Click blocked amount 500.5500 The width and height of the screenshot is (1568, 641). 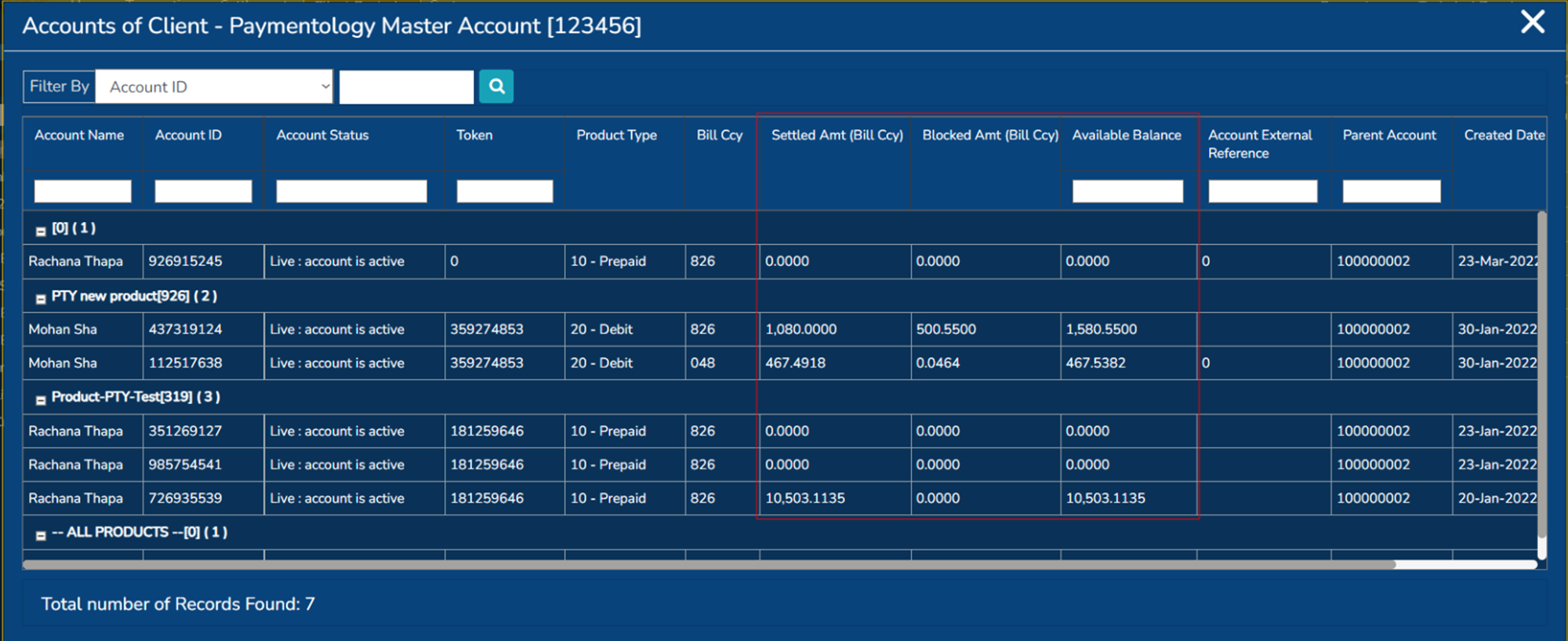(x=946, y=330)
